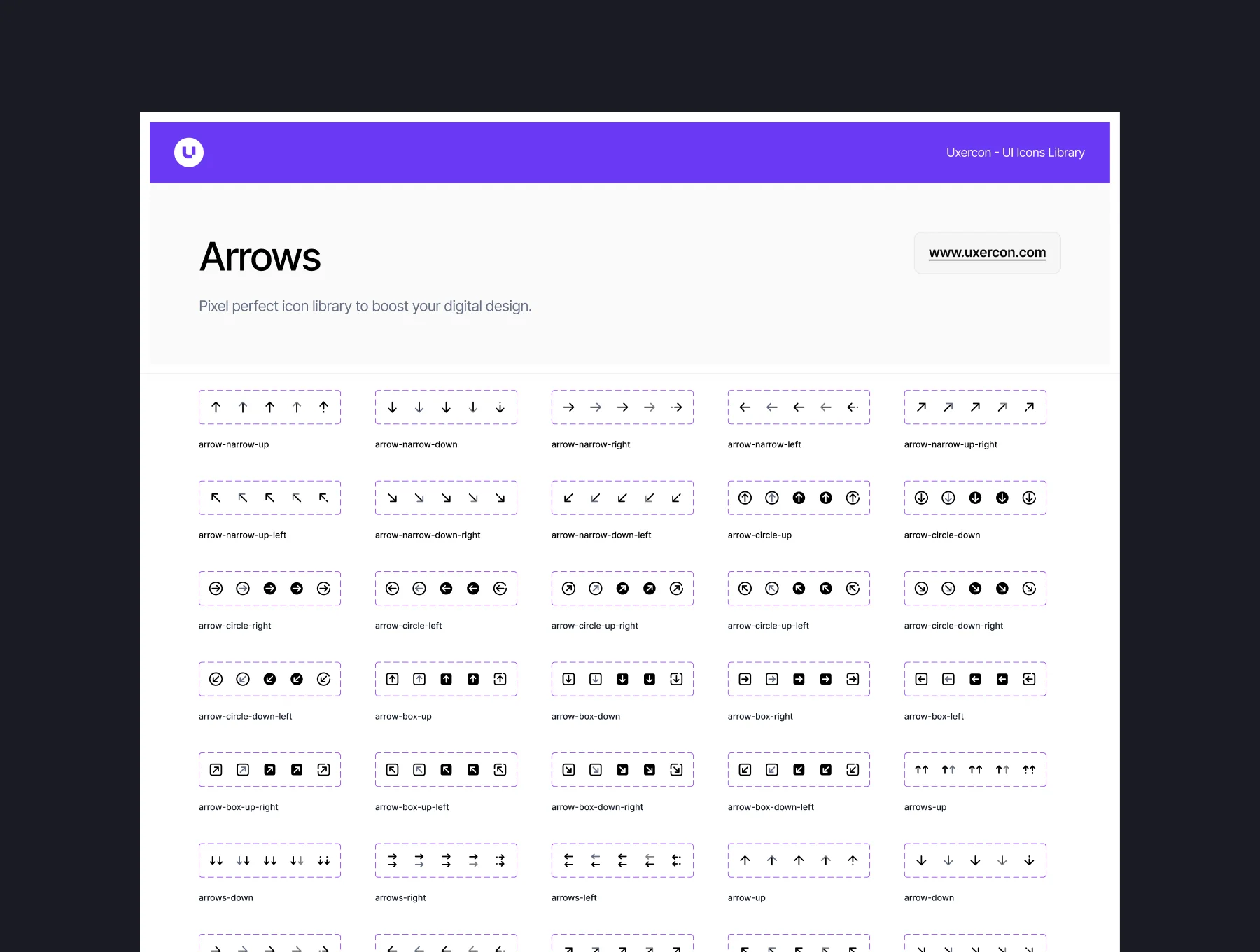Click the 'arrow-circle-left' label
This screenshot has width=1260, height=952.
click(x=409, y=626)
